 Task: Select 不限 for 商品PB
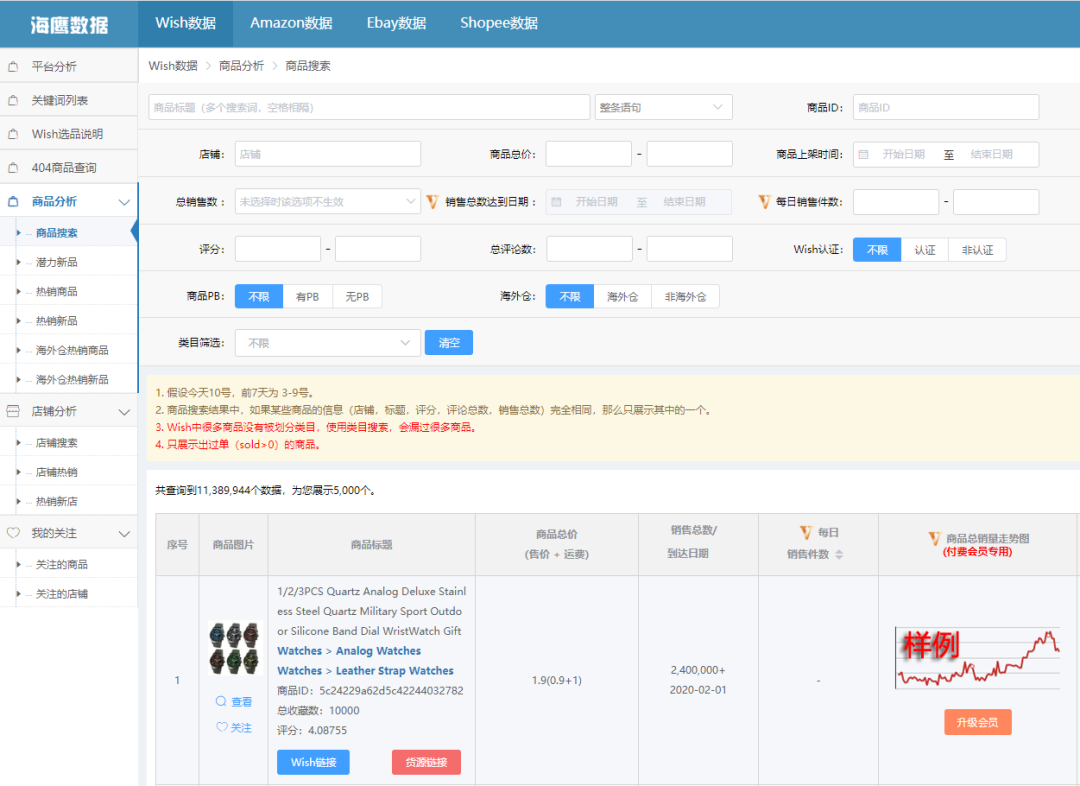coord(259,296)
